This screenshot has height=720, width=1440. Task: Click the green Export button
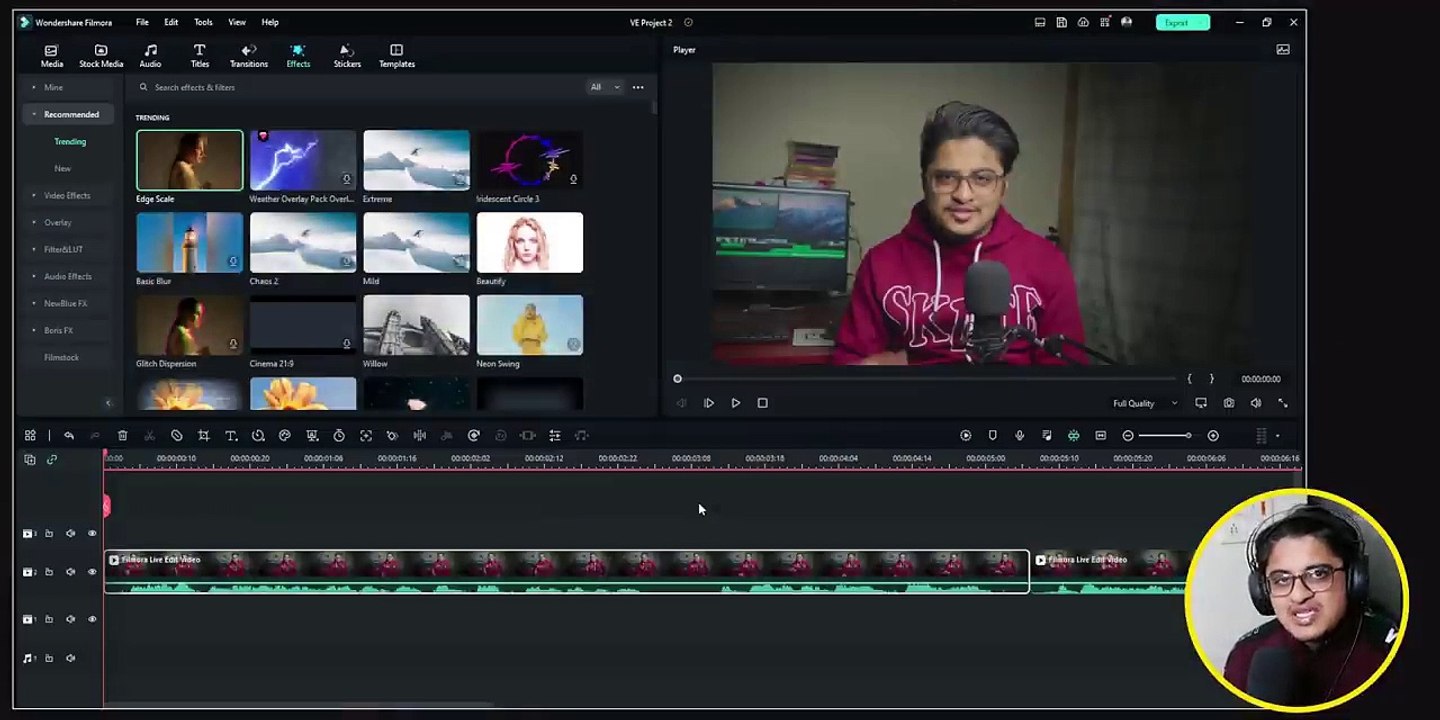[x=1182, y=22]
